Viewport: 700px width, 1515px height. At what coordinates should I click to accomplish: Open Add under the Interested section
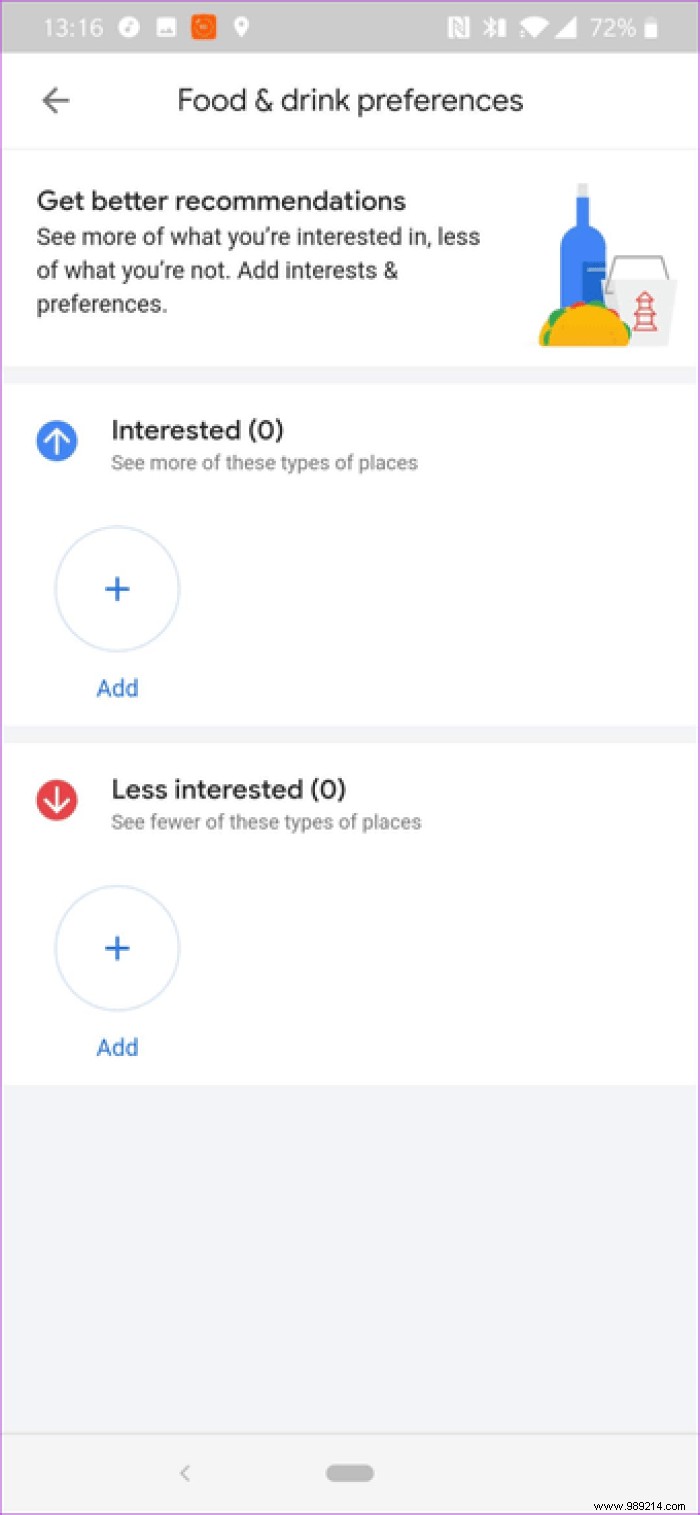click(x=117, y=687)
